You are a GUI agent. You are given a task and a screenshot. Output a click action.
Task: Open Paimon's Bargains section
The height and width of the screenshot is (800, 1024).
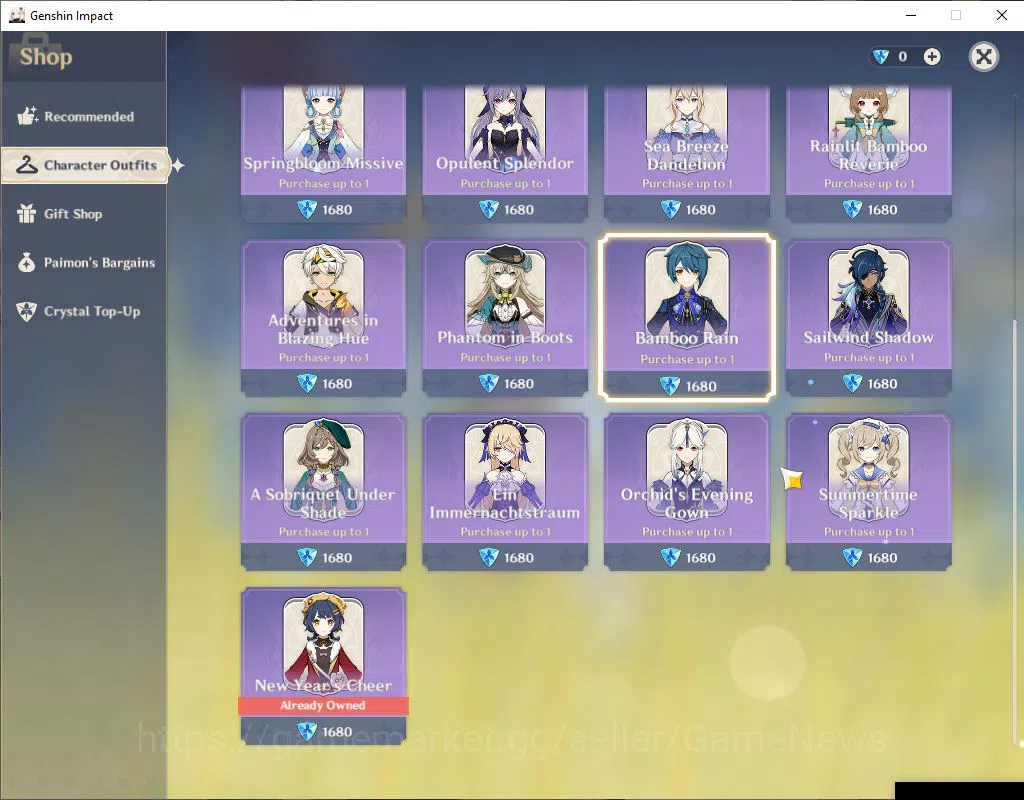[x=84, y=263]
